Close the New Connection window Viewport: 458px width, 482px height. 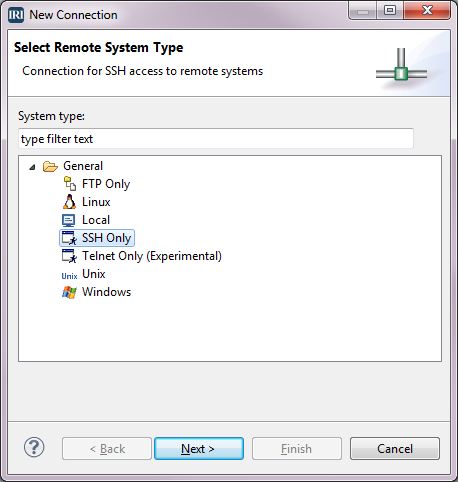point(427,10)
